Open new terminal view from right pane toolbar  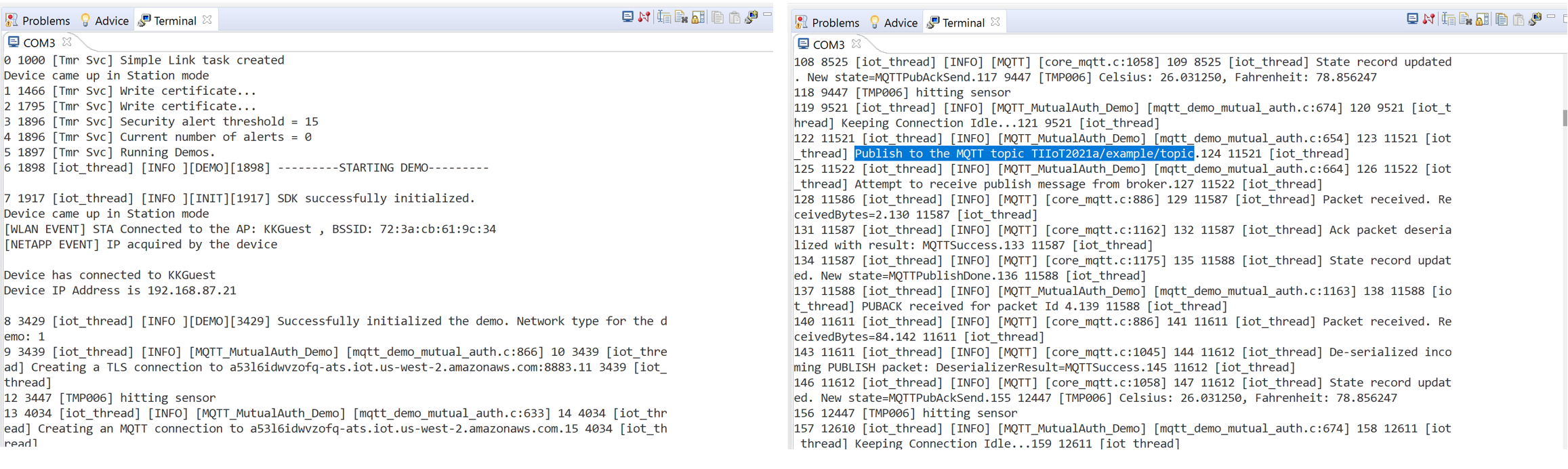1535,19
